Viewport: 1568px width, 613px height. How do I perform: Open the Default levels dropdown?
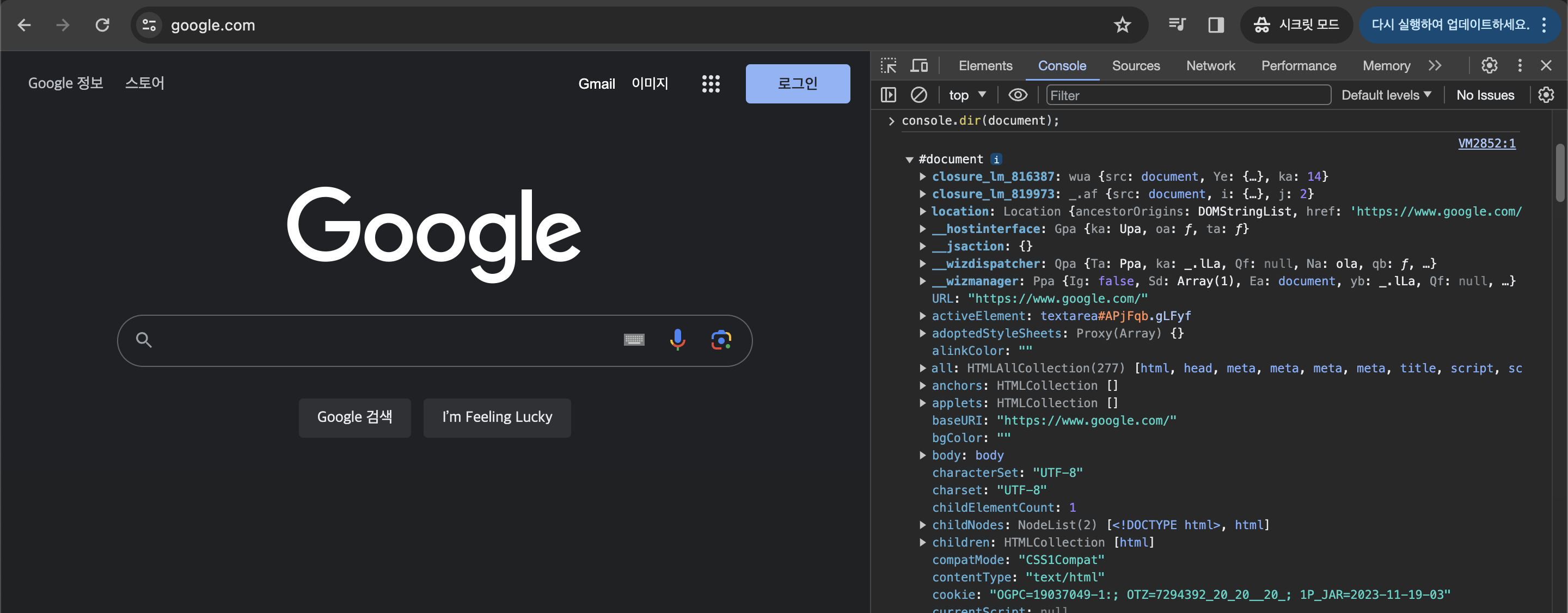pos(1386,95)
